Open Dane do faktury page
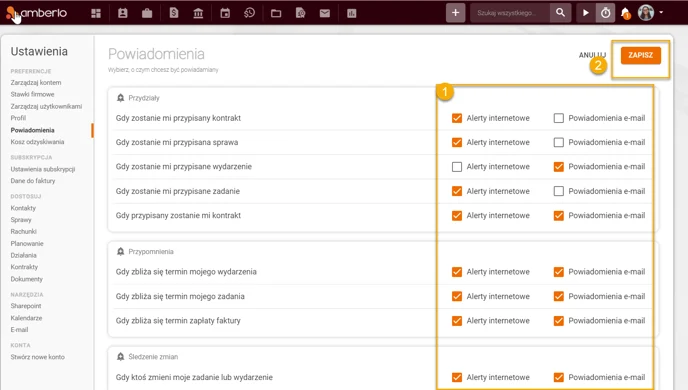688x390 pixels. 33,181
